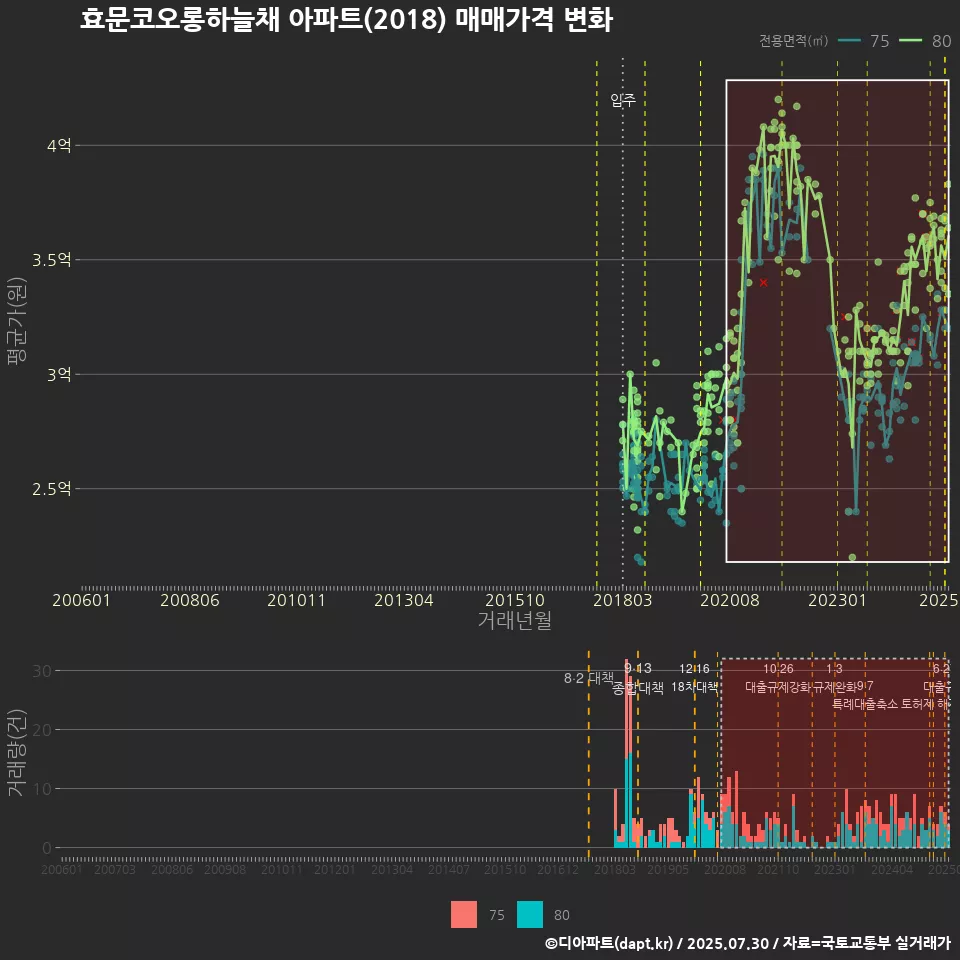Click the 3.5억 y-axis label

click(x=52, y=260)
